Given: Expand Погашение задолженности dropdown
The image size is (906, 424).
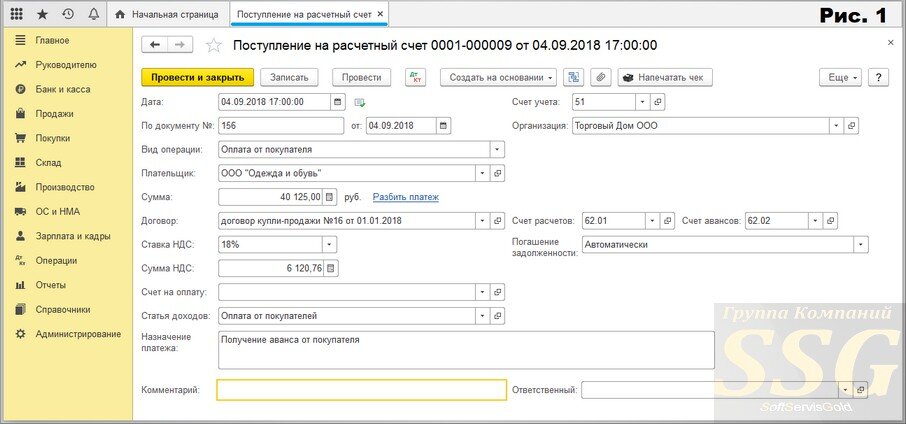Looking at the screenshot, I should coord(862,245).
